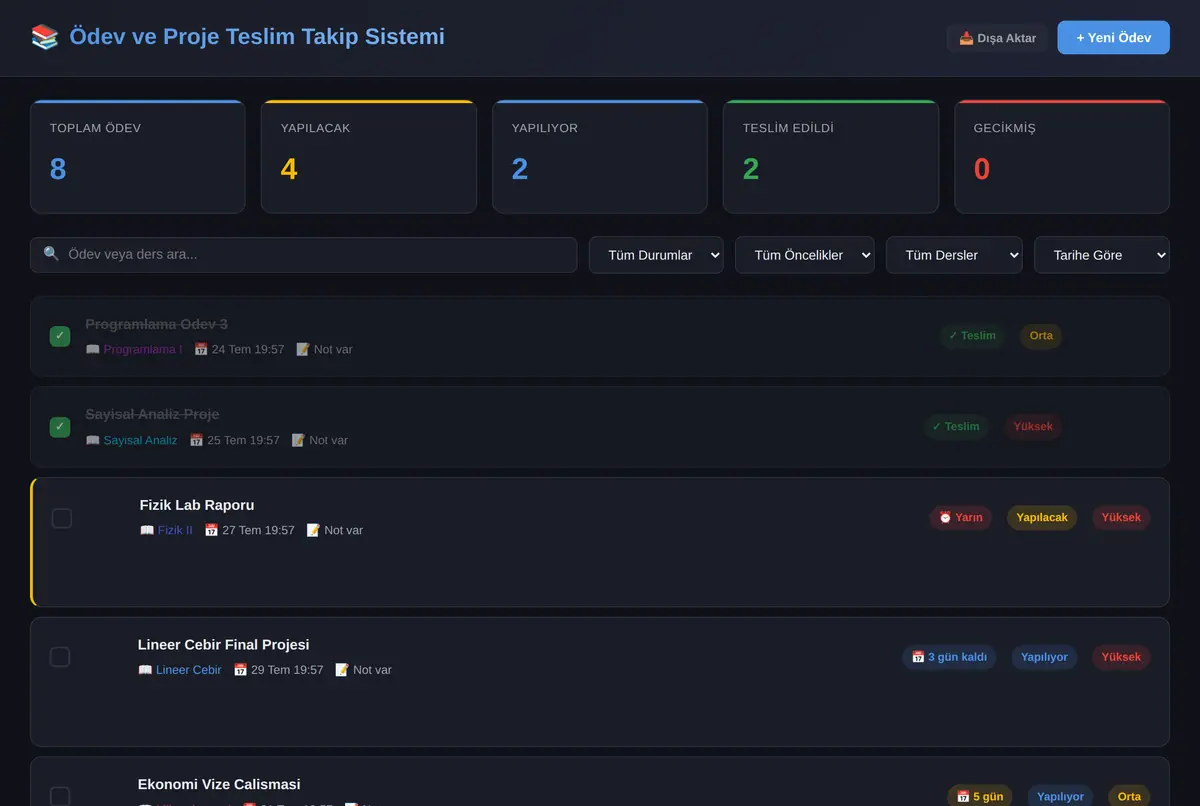
Task: Click the magnifier icon in search bar
Action: [51, 254]
